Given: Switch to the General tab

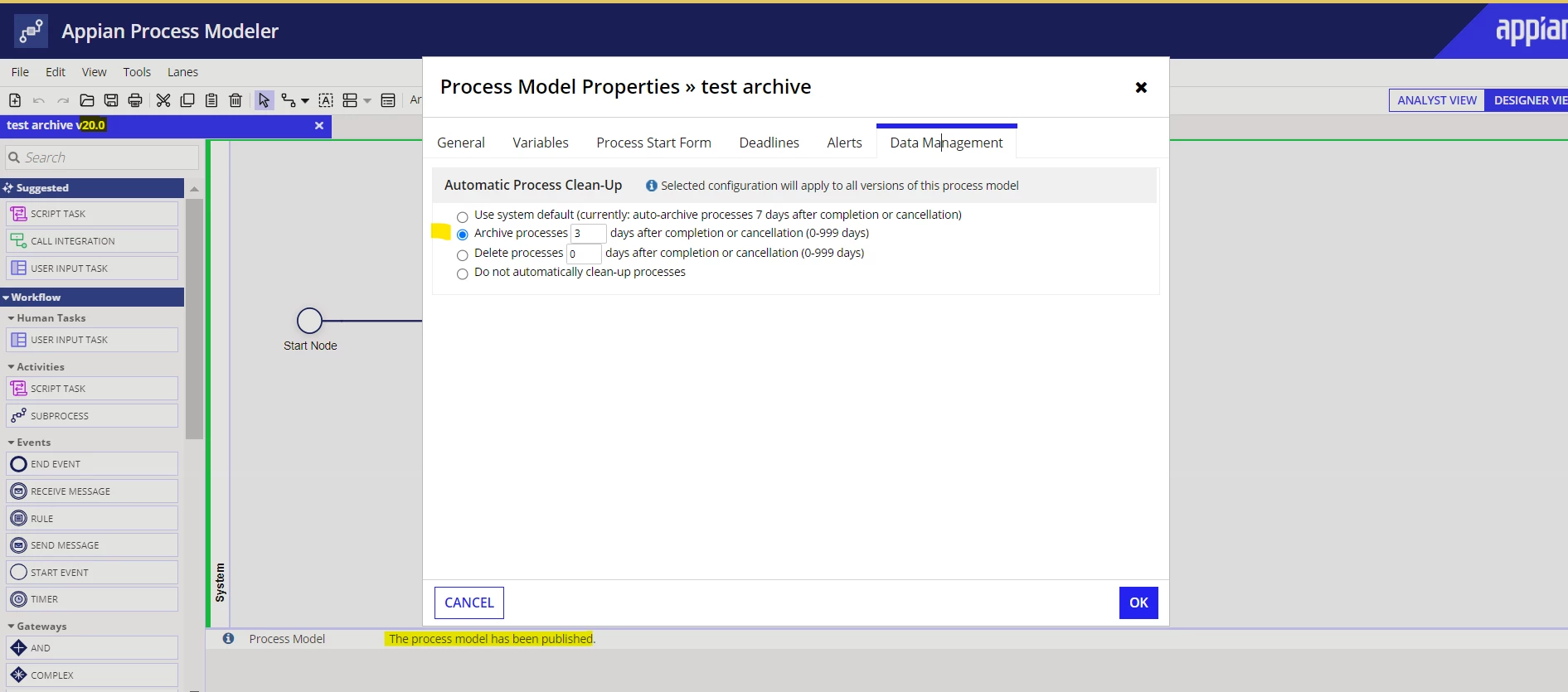Looking at the screenshot, I should click(x=461, y=143).
